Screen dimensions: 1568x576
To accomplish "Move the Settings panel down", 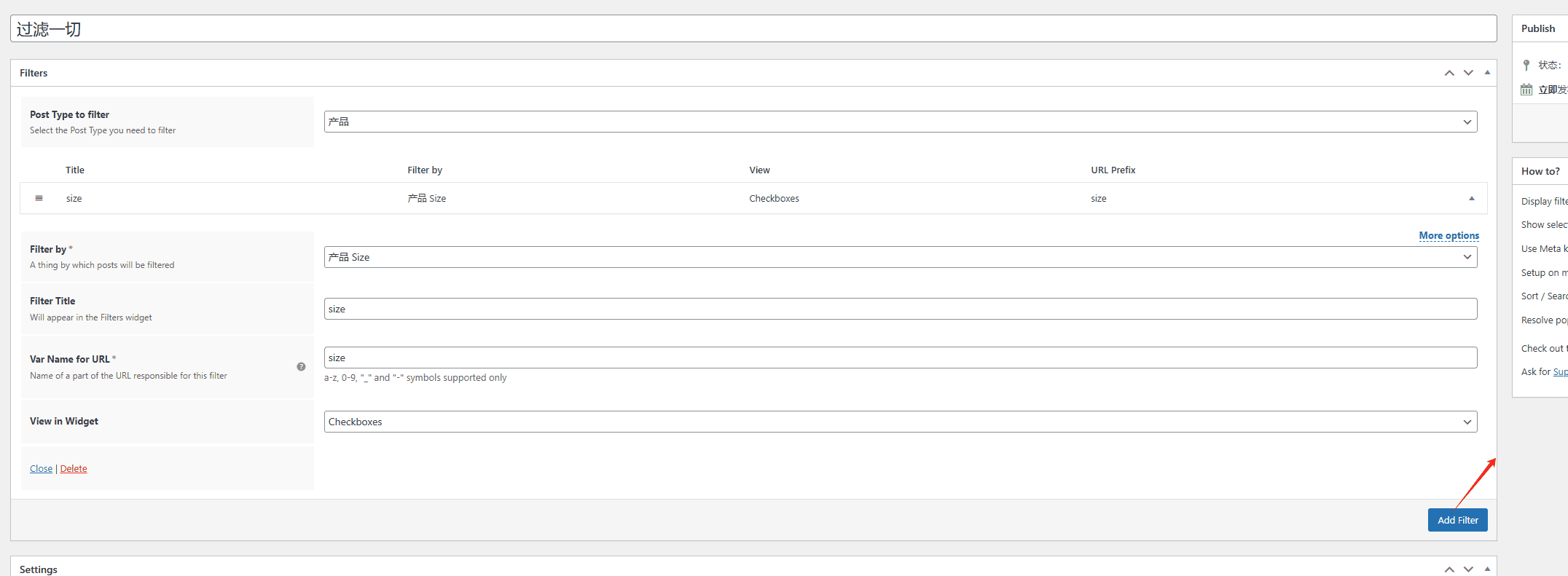I will click(1468, 569).
